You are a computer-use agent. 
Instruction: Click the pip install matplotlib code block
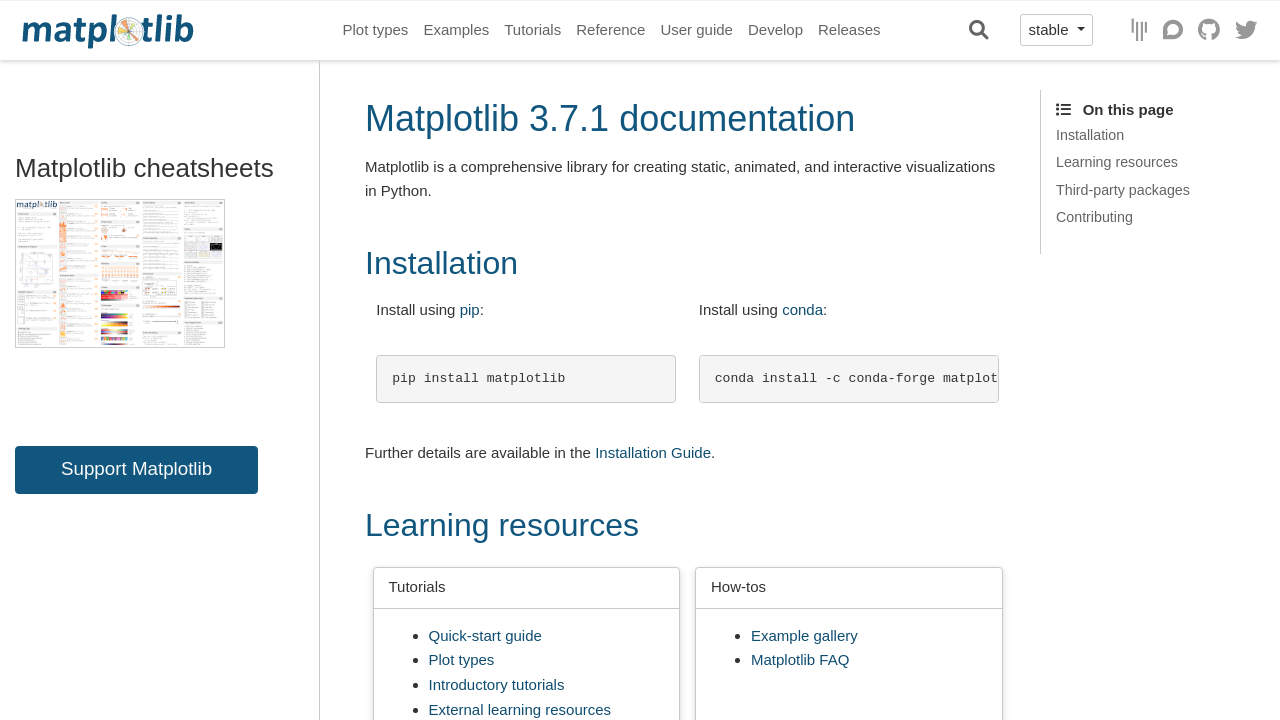click(526, 379)
